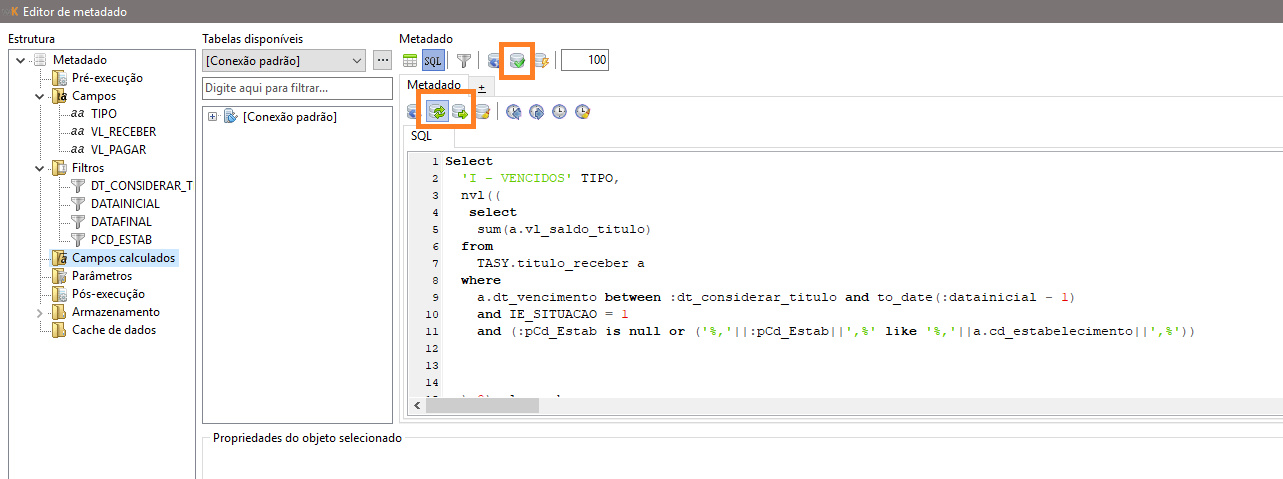1283x479 pixels.
Task: Toggle the SQL view button
Action: pyautogui.click(x=433, y=60)
